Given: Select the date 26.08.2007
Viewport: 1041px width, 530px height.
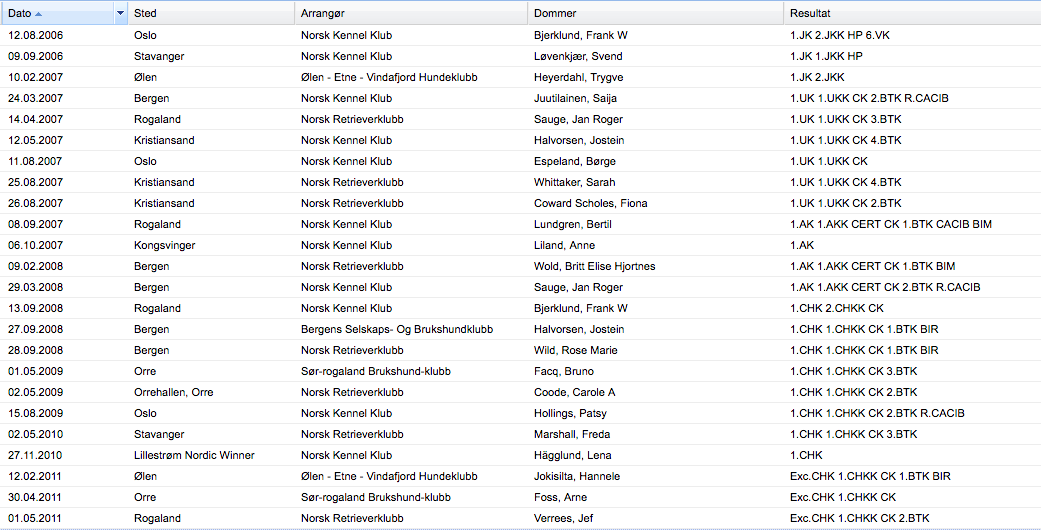Looking at the screenshot, I should click(x=35, y=203).
